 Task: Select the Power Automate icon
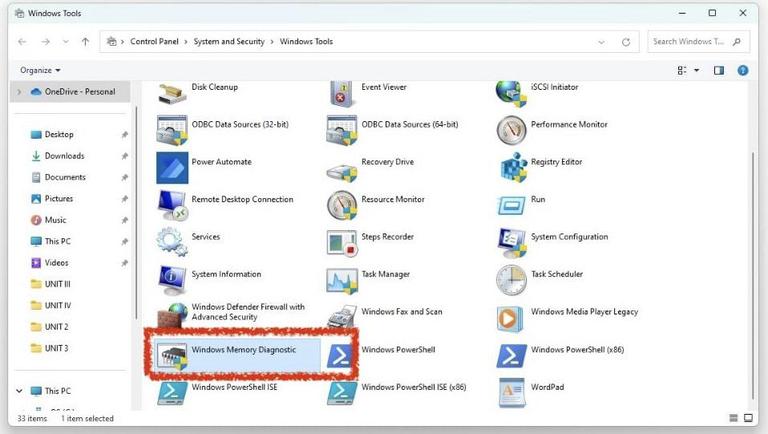[172, 168]
